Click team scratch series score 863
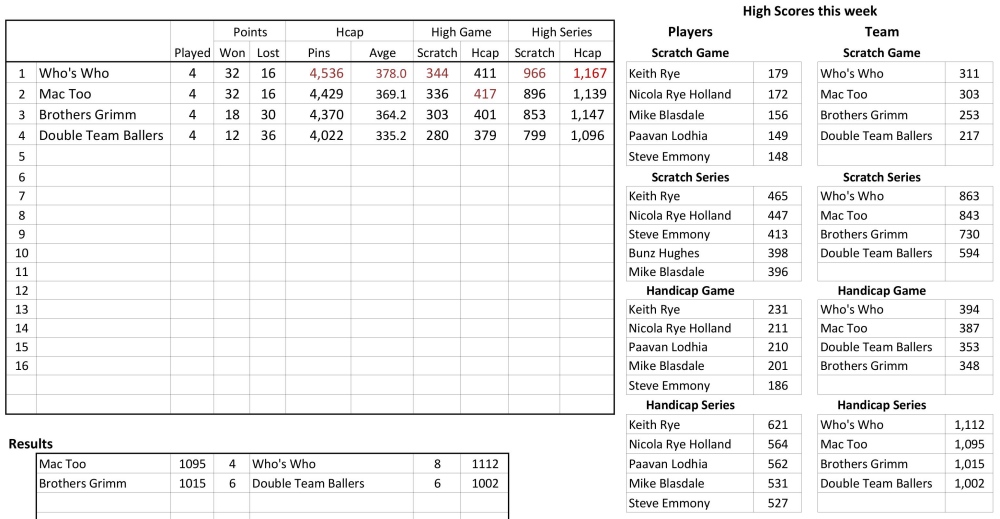Viewport: 1000px width, 519px height. [x=968, y=196]
